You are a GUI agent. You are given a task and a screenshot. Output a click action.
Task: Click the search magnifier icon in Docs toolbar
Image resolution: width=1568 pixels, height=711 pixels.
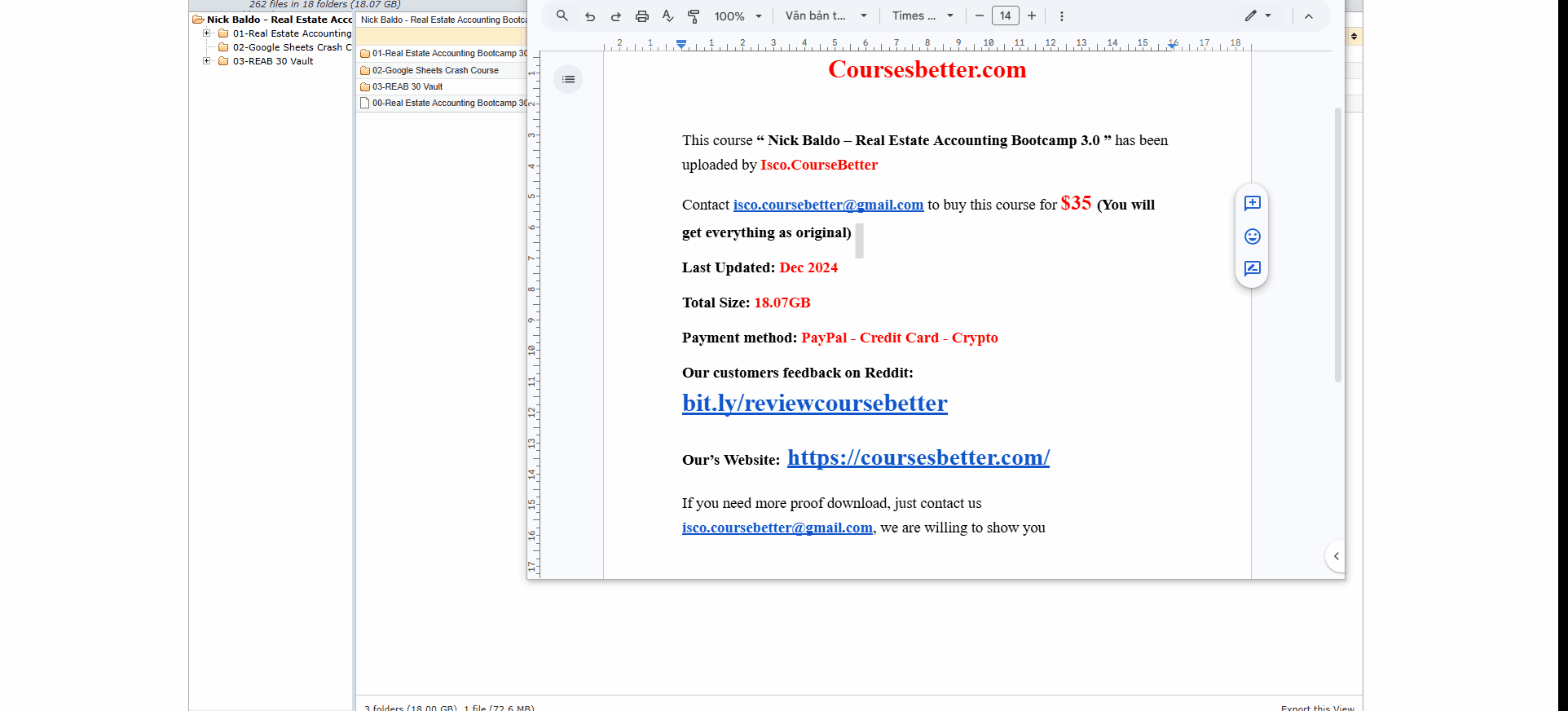[x=562, y=15]
